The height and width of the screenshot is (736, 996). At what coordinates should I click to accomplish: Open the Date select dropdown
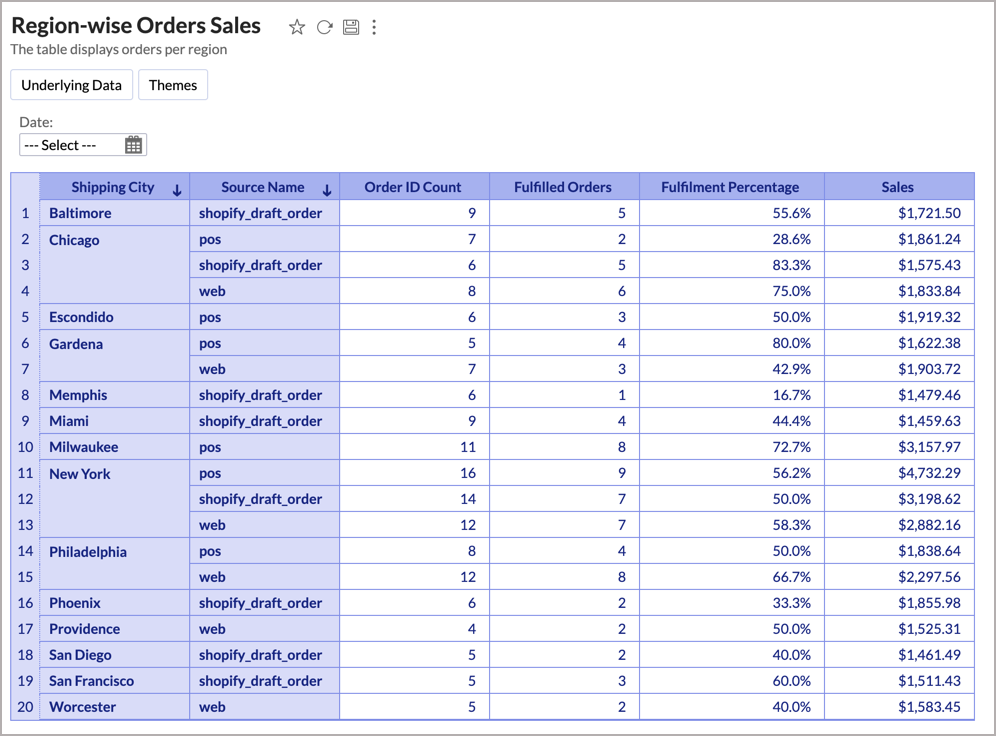(70, 145)
